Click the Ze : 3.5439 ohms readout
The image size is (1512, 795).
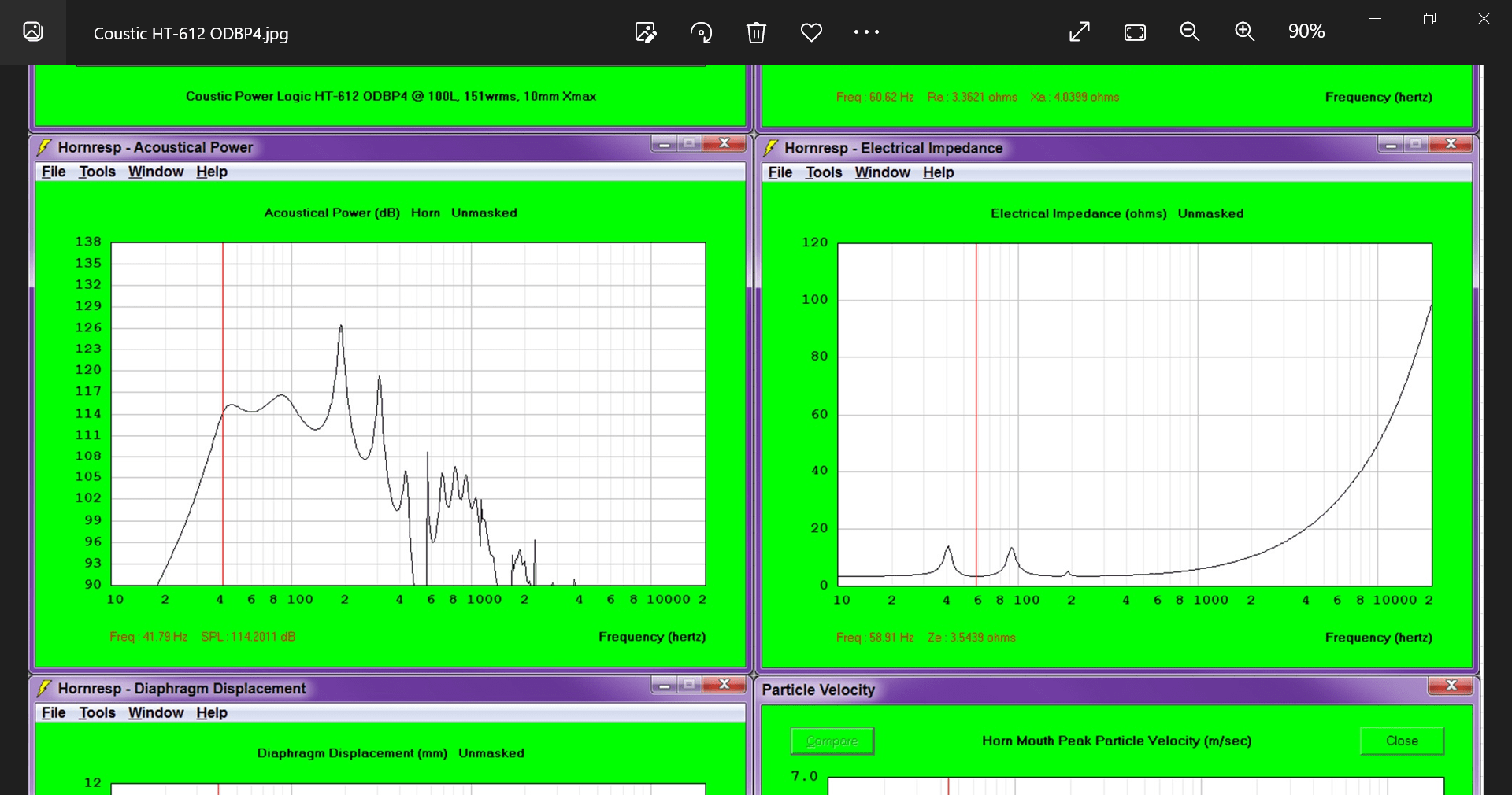[971, 638]
